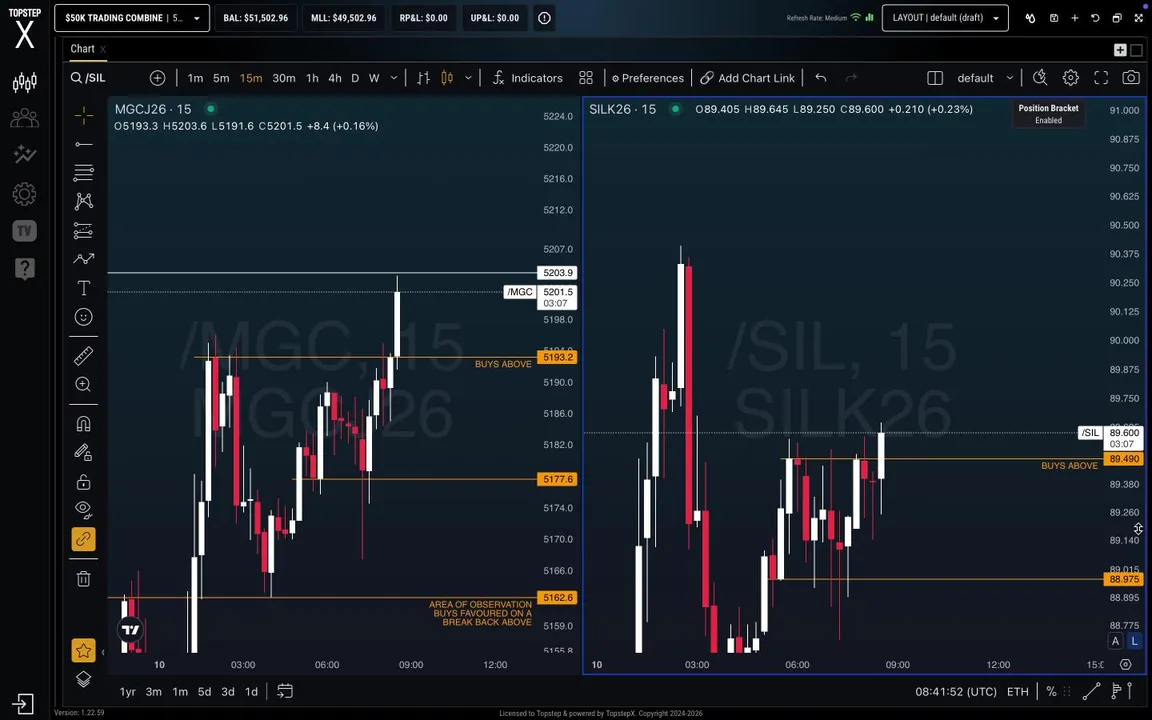Set date range to 5d
Viewport: 1152px width, 720px height.
(x=204, y=691)
